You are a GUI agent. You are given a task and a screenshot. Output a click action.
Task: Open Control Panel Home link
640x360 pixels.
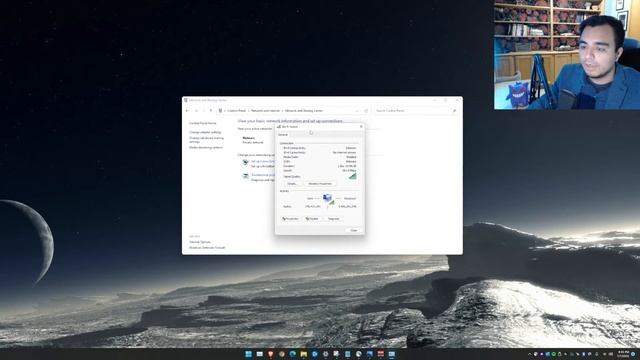[202, 123]
